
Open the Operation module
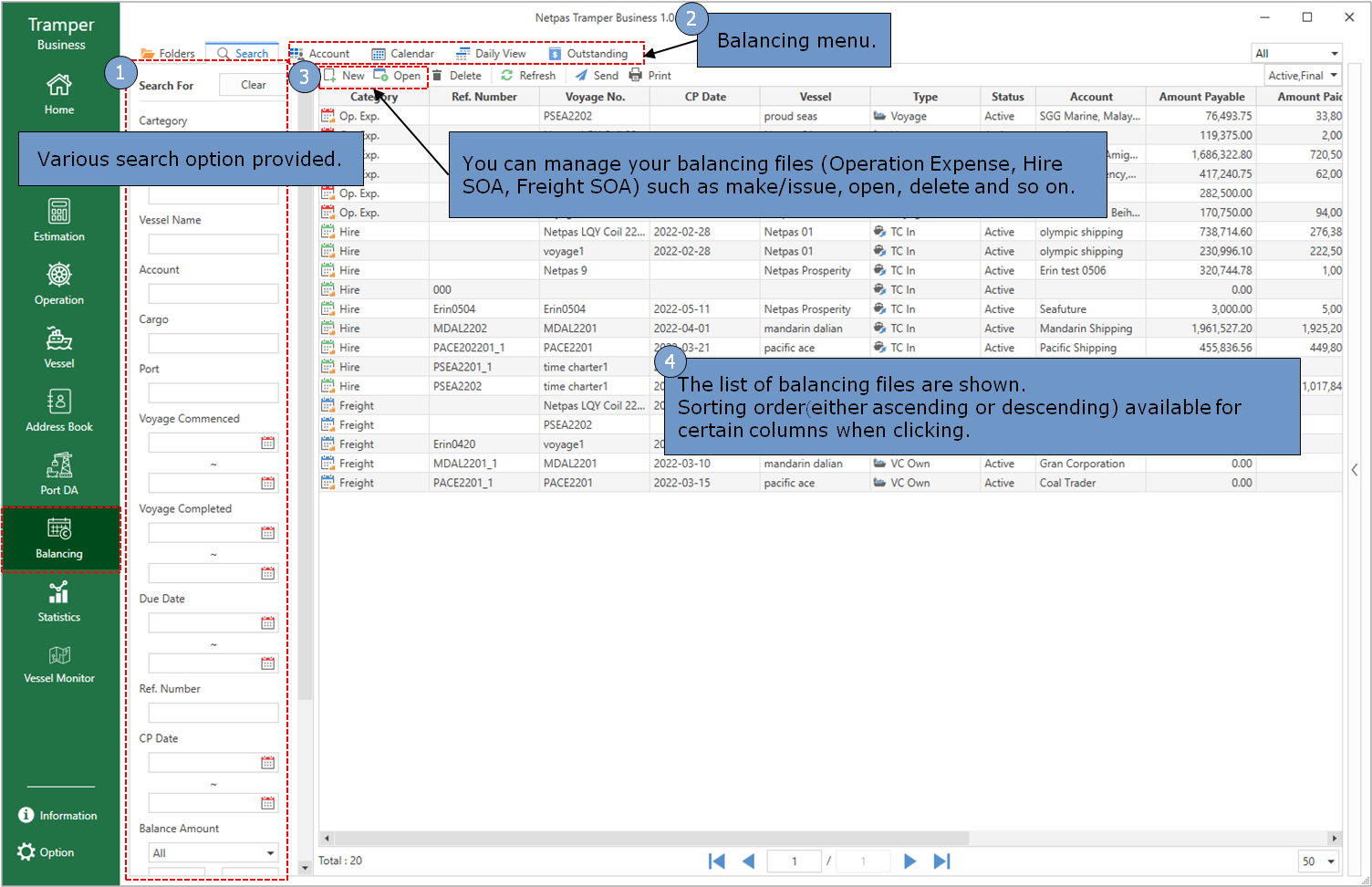(x=59, y=284)
